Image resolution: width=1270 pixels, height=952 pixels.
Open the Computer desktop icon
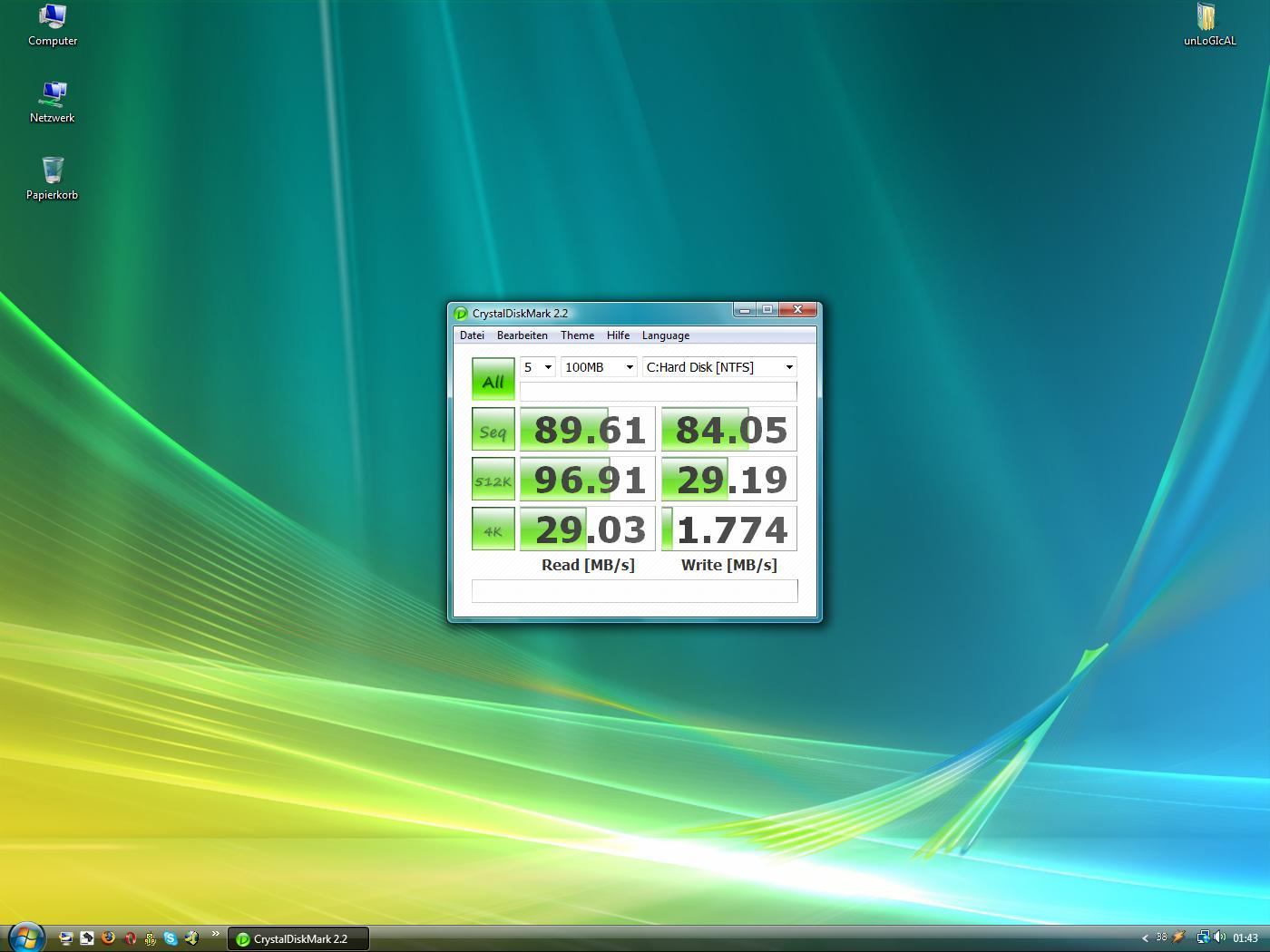click(x=53, y=25)
